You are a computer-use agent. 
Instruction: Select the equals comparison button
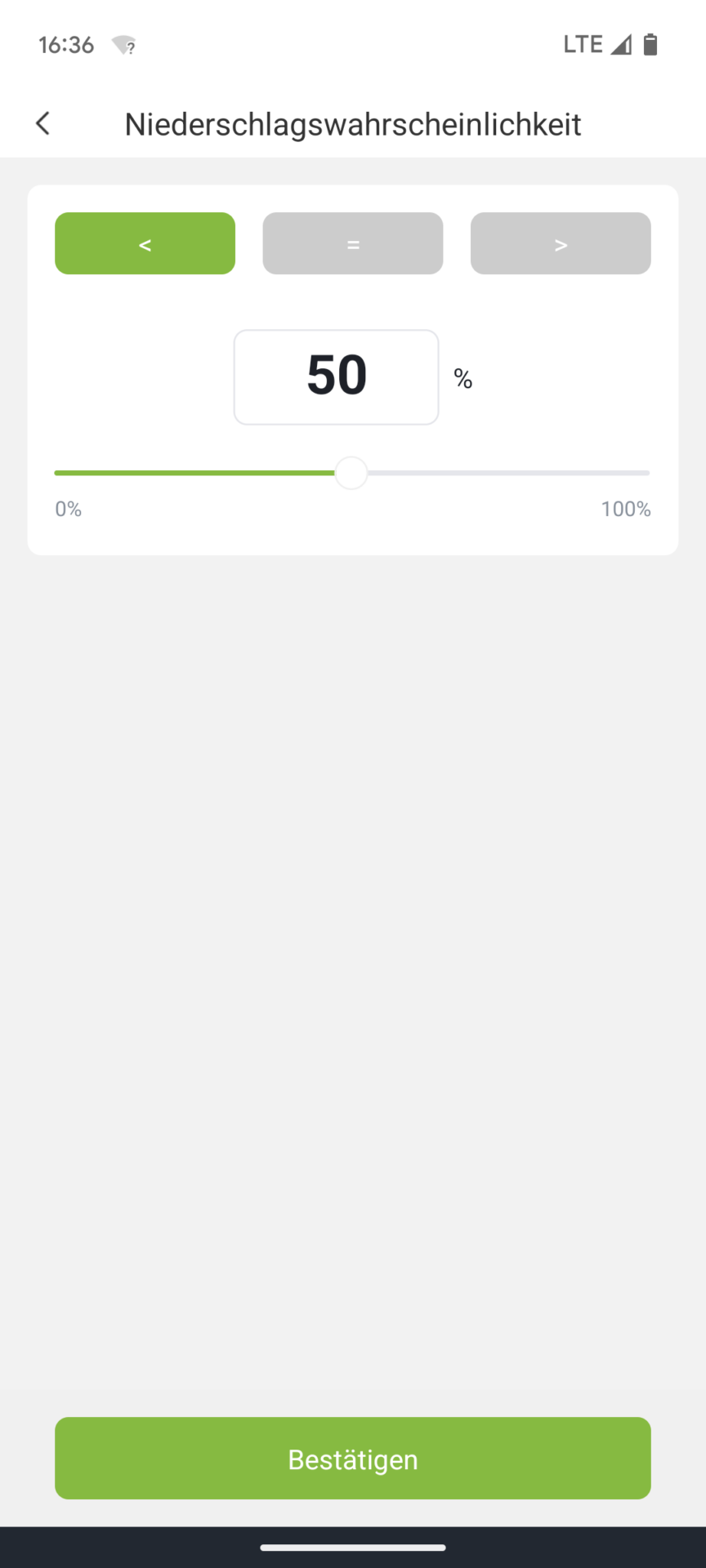(x=353, y=243)
